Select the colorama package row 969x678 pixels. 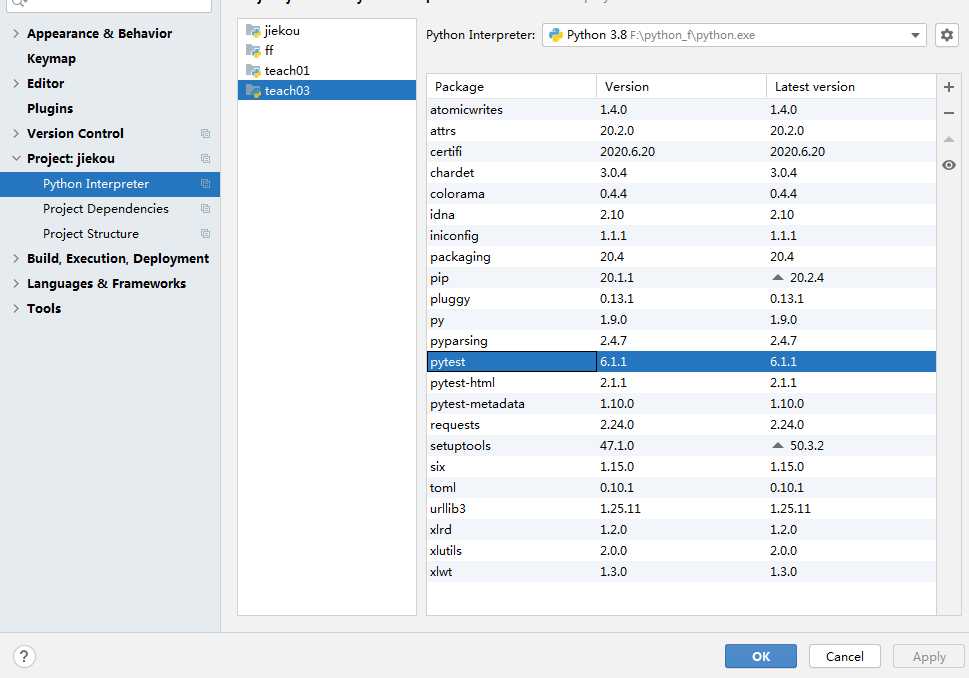pyautogui.click(x=681, y=193)
